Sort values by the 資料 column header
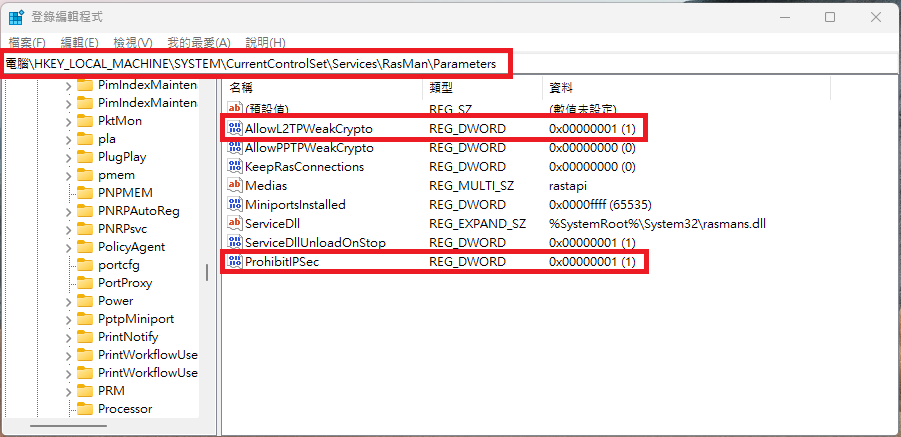This screenshot has width=901, height=437. tap(687, 87)
